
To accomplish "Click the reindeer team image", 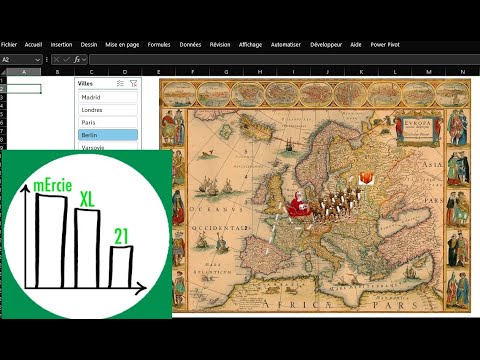I will tap(336, 204).
